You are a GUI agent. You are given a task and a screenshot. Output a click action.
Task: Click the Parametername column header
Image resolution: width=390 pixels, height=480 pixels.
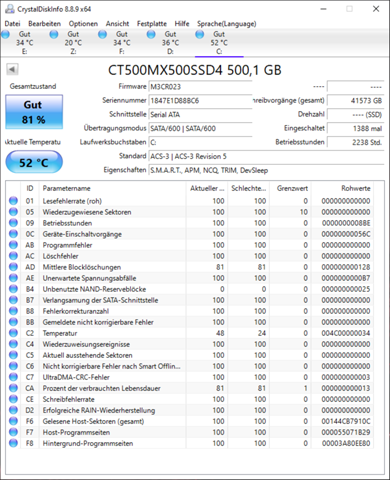coord(113,188)
